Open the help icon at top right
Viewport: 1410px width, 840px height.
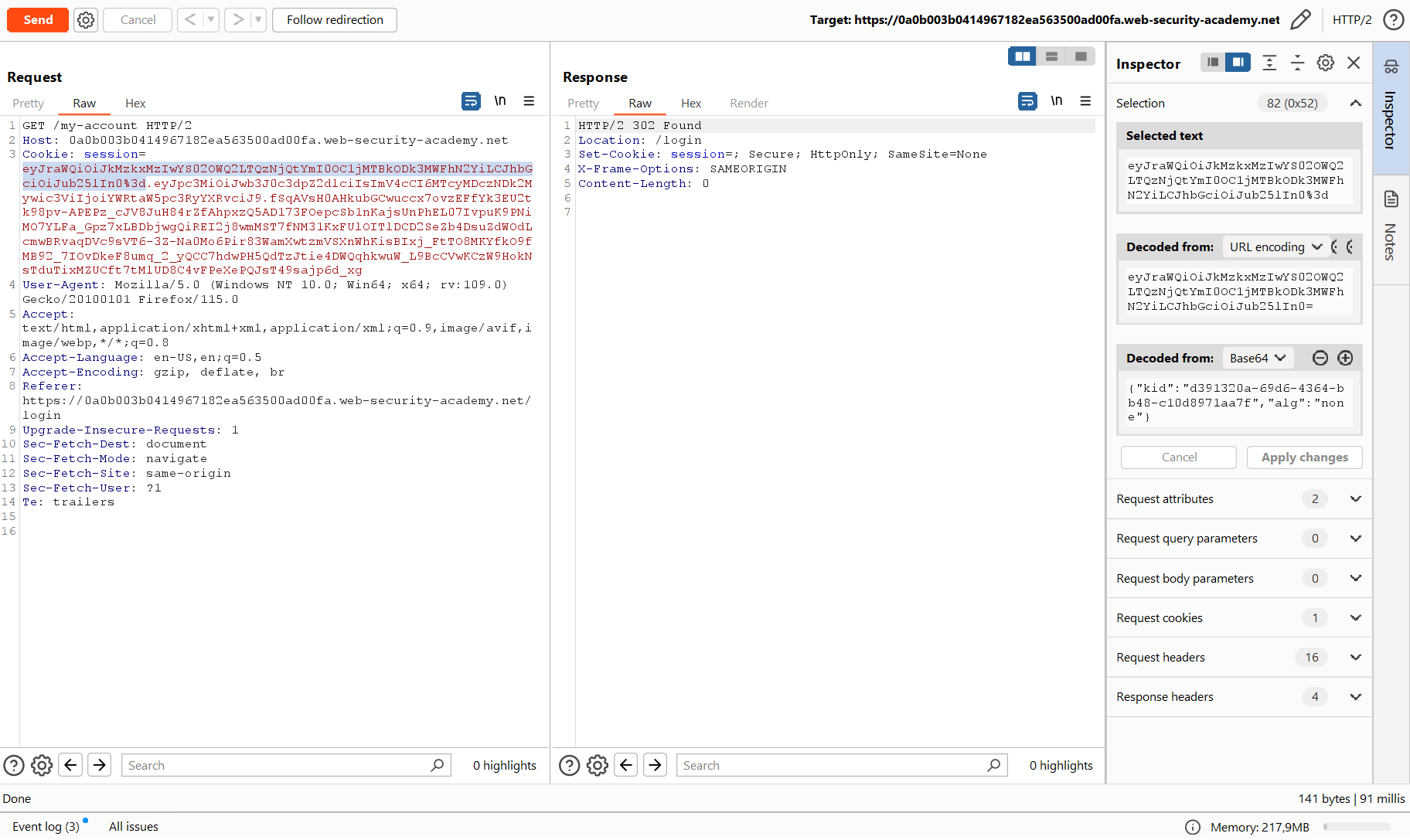point(1393,20)
